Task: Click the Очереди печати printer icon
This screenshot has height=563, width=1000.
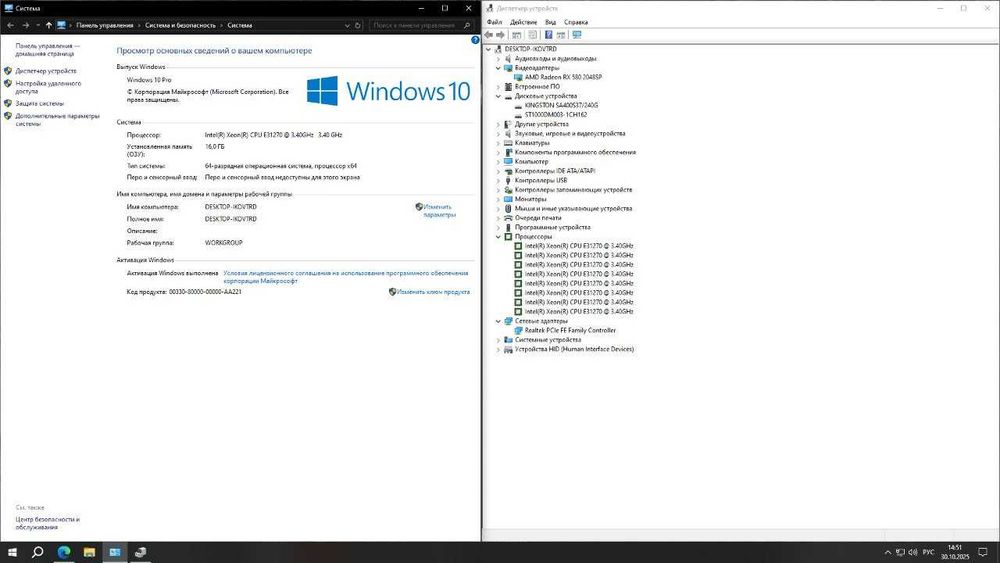Action: (x=508, y=218)
